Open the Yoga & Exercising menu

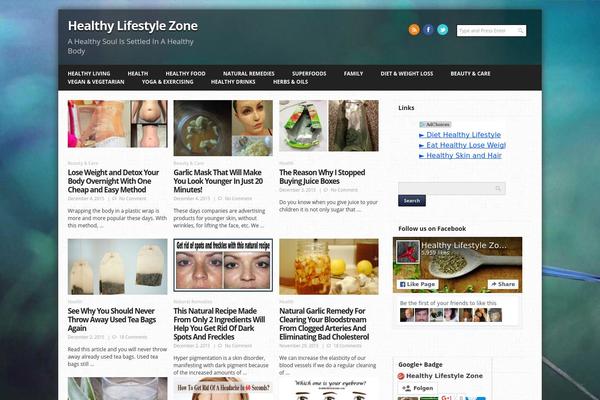point(168,82)
